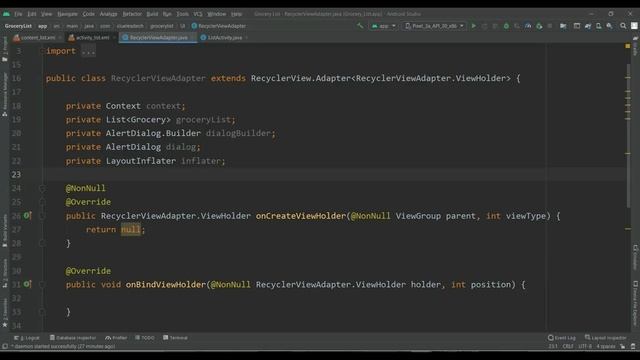
Task: Open Device File Explorer on right edge
Action: [636, 303]
